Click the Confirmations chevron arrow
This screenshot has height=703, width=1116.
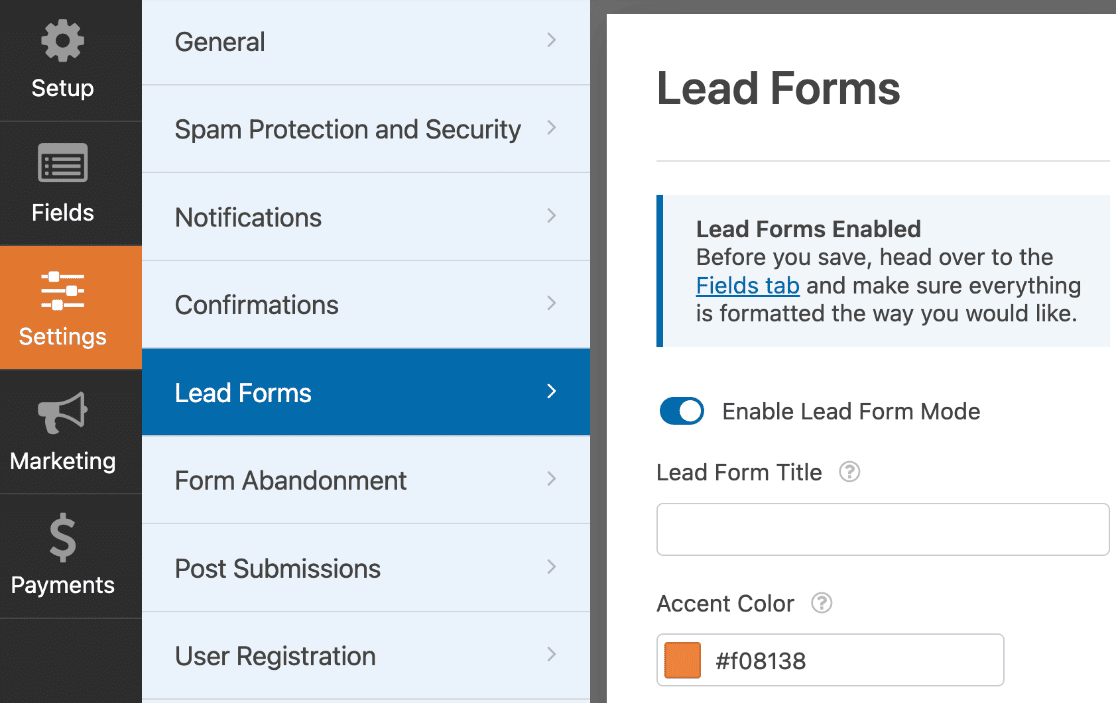click(x=551, y=304)
